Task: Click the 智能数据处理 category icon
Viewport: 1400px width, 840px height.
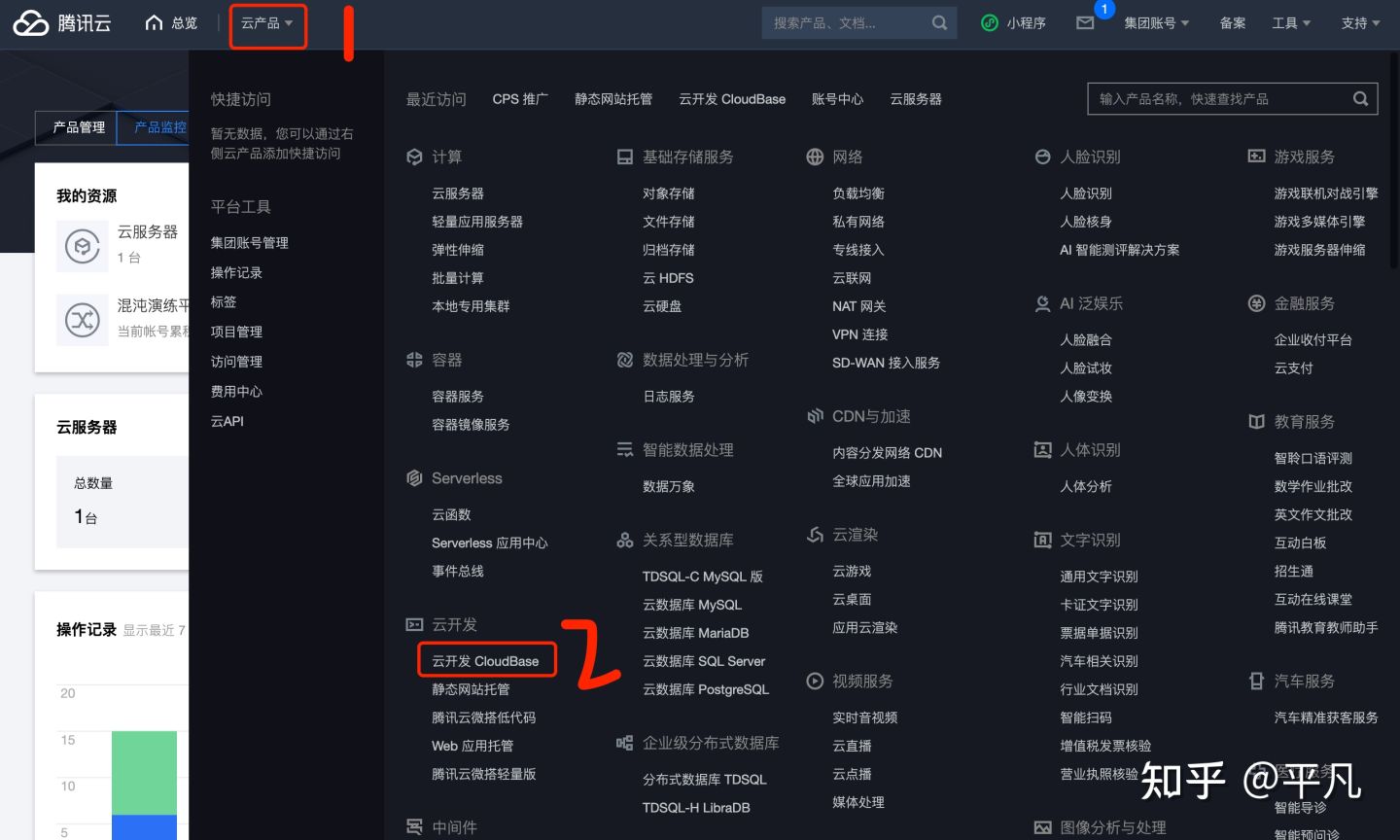Action: [x=625, y=450]
